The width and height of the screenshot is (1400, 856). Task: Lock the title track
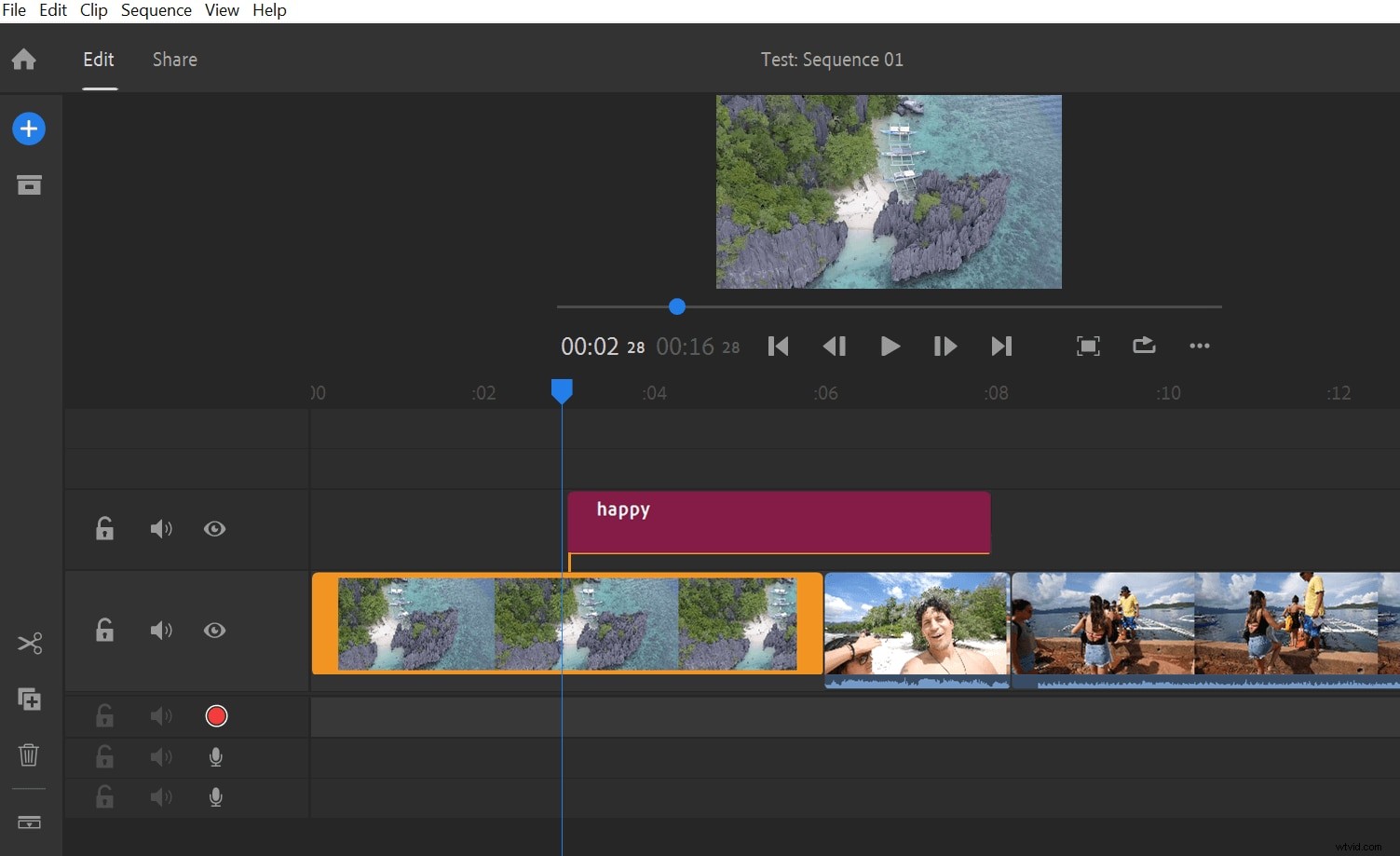(104, 529)
